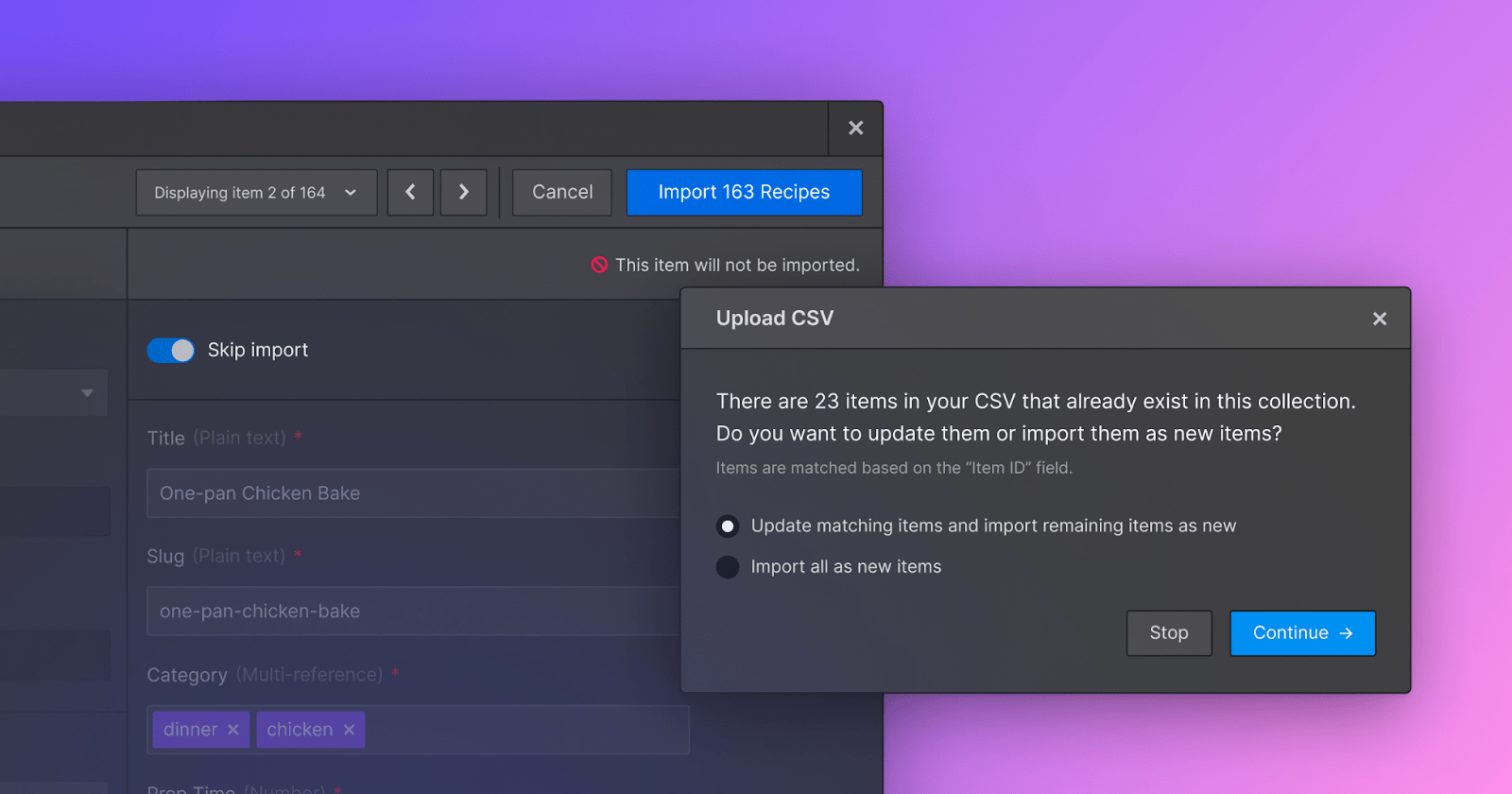
Task: Remove the chicken category tag
Action: [349, 730]
